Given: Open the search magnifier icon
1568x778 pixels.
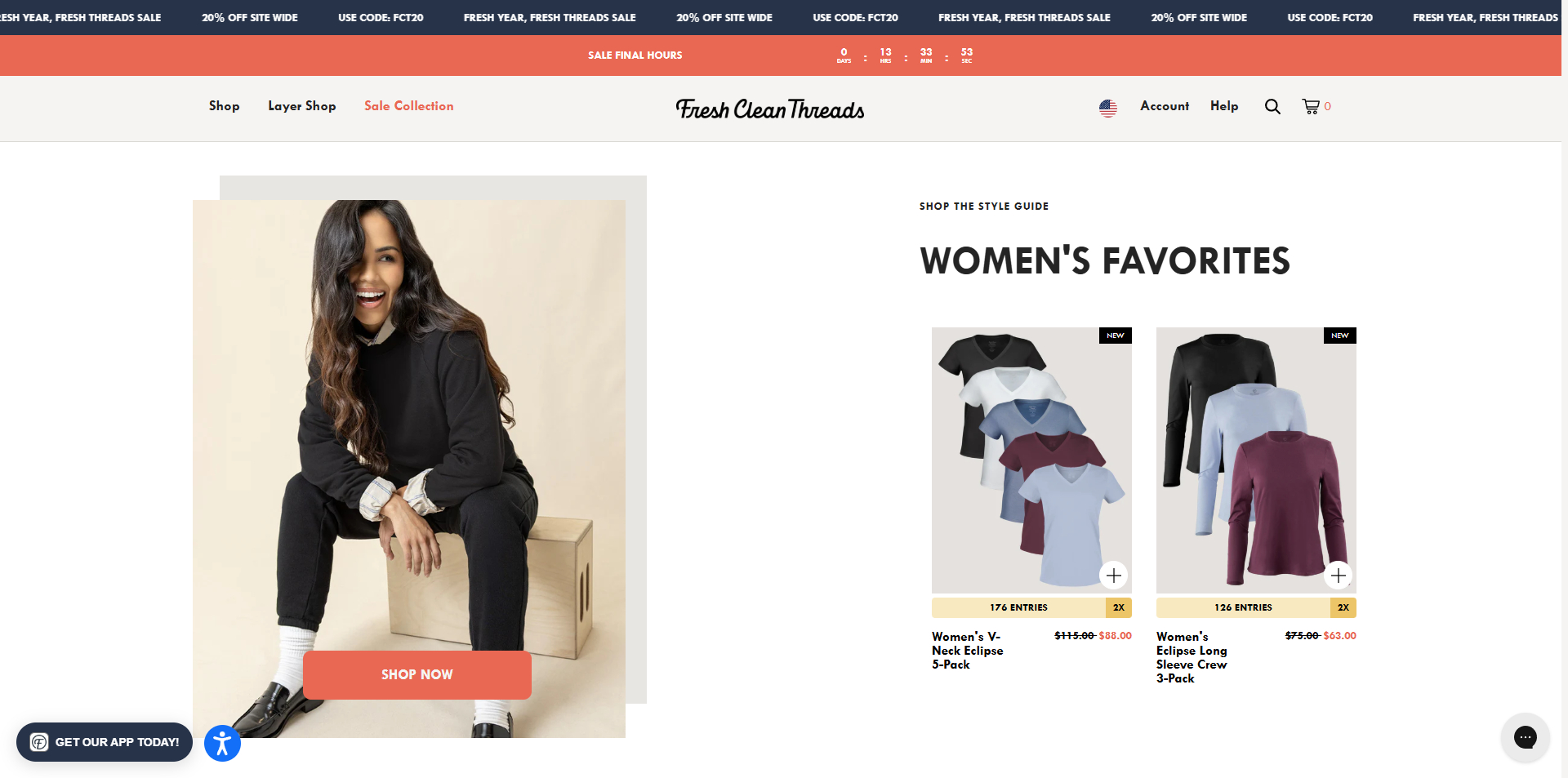Looking at the screenshot, I should tap(1272, 107).
